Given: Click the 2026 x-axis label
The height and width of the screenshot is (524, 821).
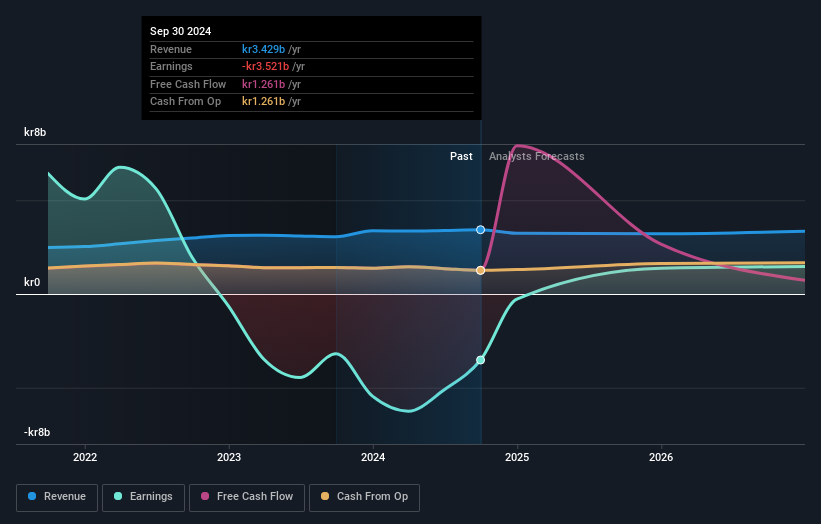Looking at the screenshot, I should (x=661, y=458).
